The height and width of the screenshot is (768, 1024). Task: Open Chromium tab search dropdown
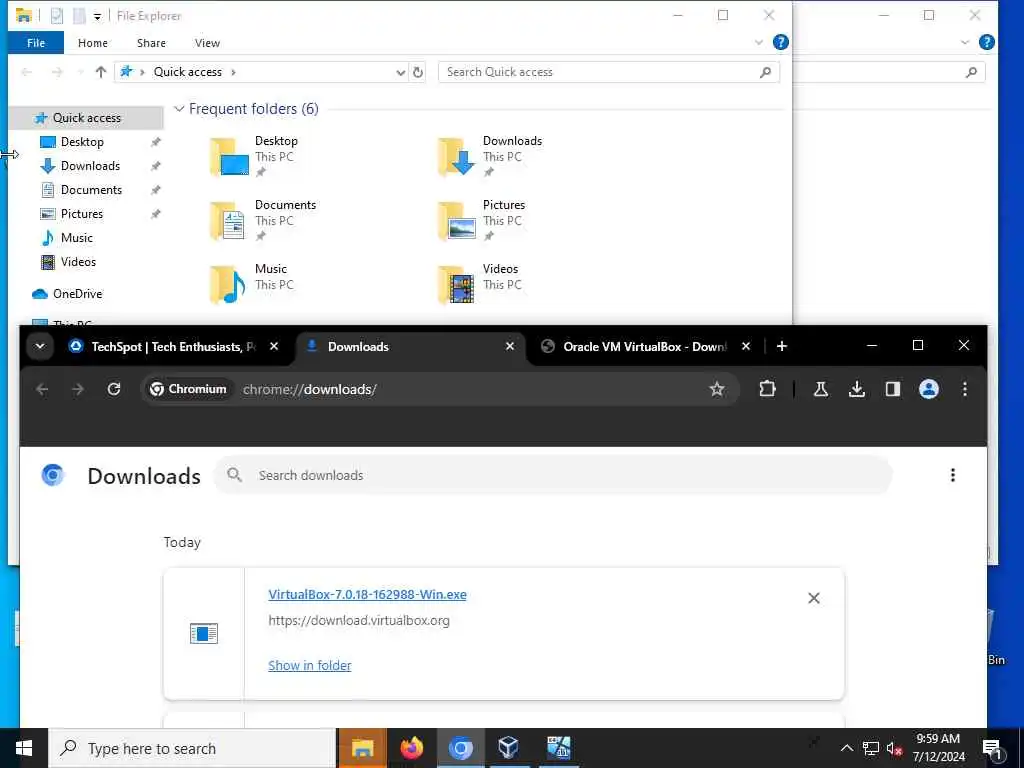(40, 346)
